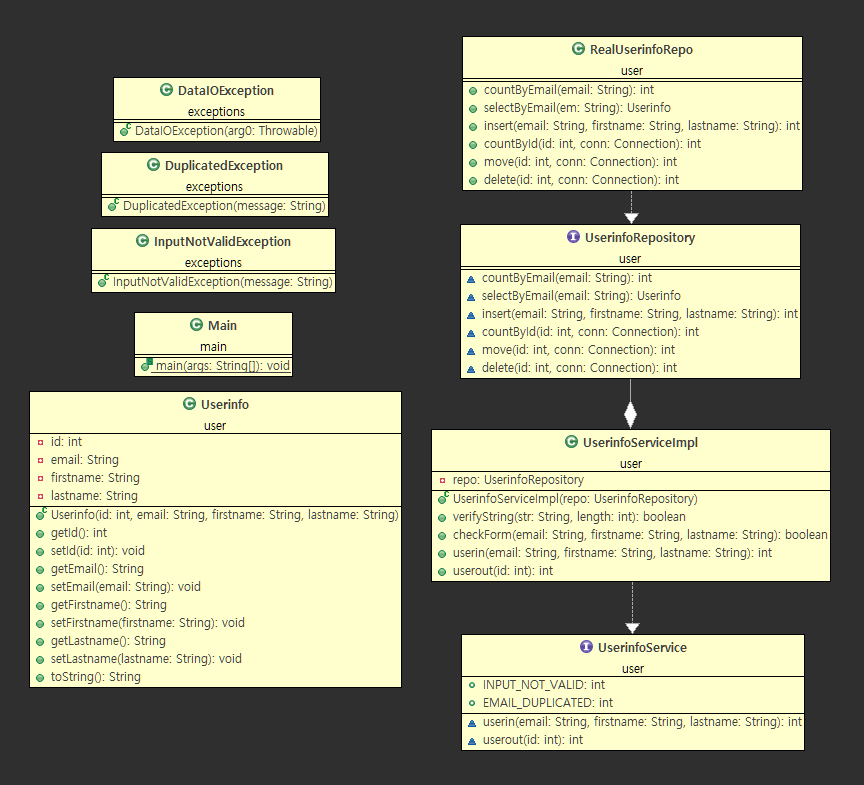
Task: Click the private field icon beside lastname: String
Action: pos(40,496)
